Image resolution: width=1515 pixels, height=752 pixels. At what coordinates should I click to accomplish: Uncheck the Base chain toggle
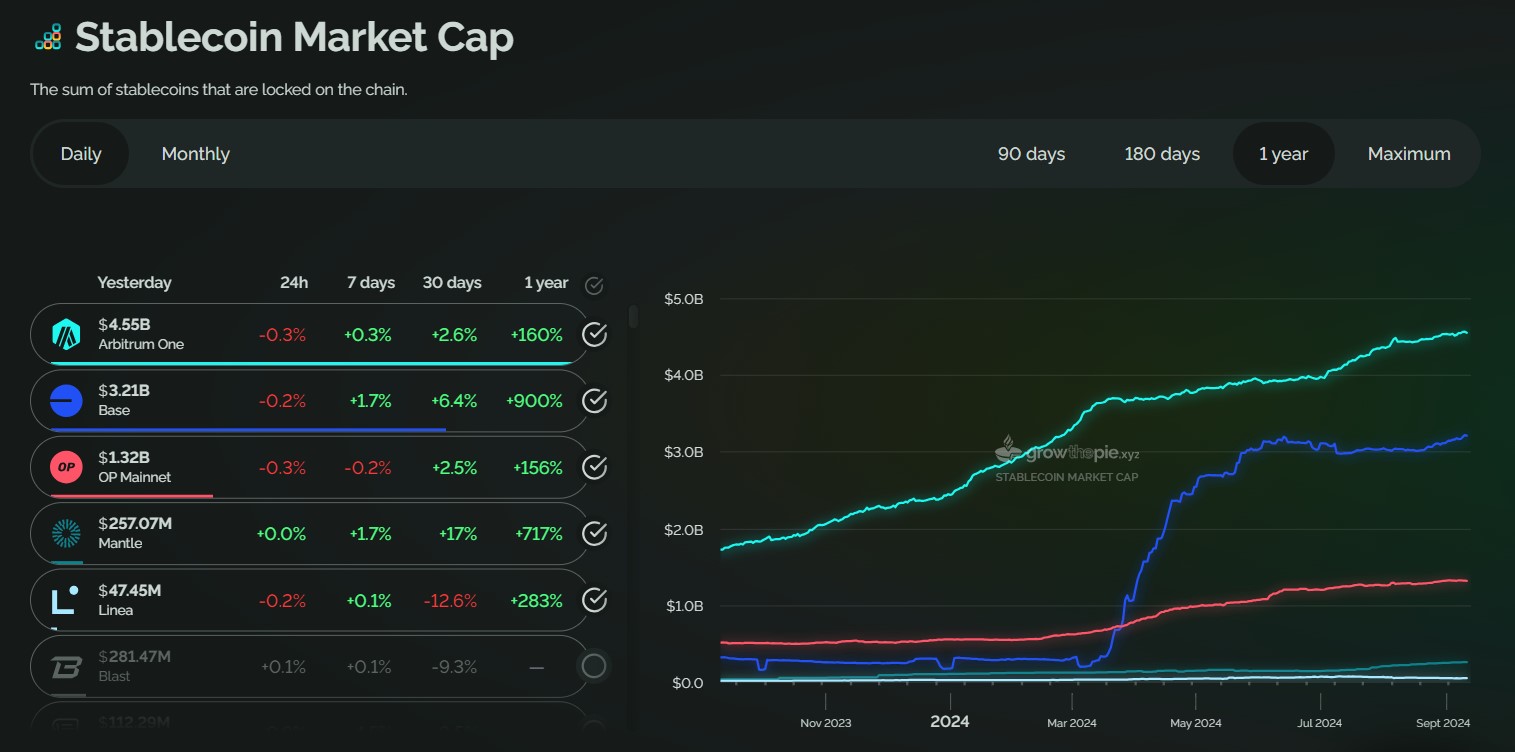[594, 401]
